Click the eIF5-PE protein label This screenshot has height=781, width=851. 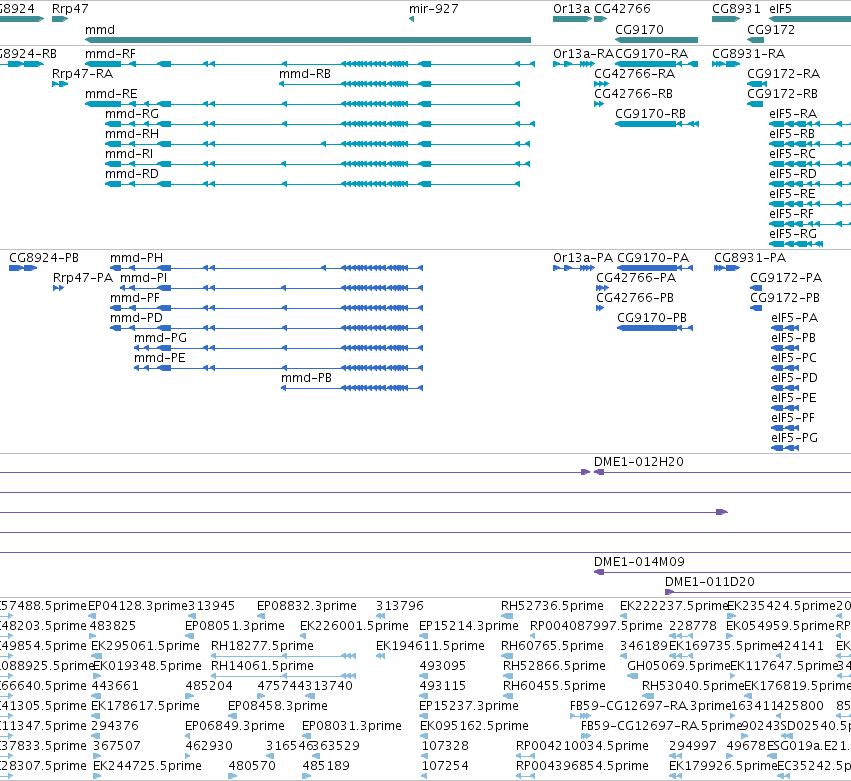click(794, 398)
